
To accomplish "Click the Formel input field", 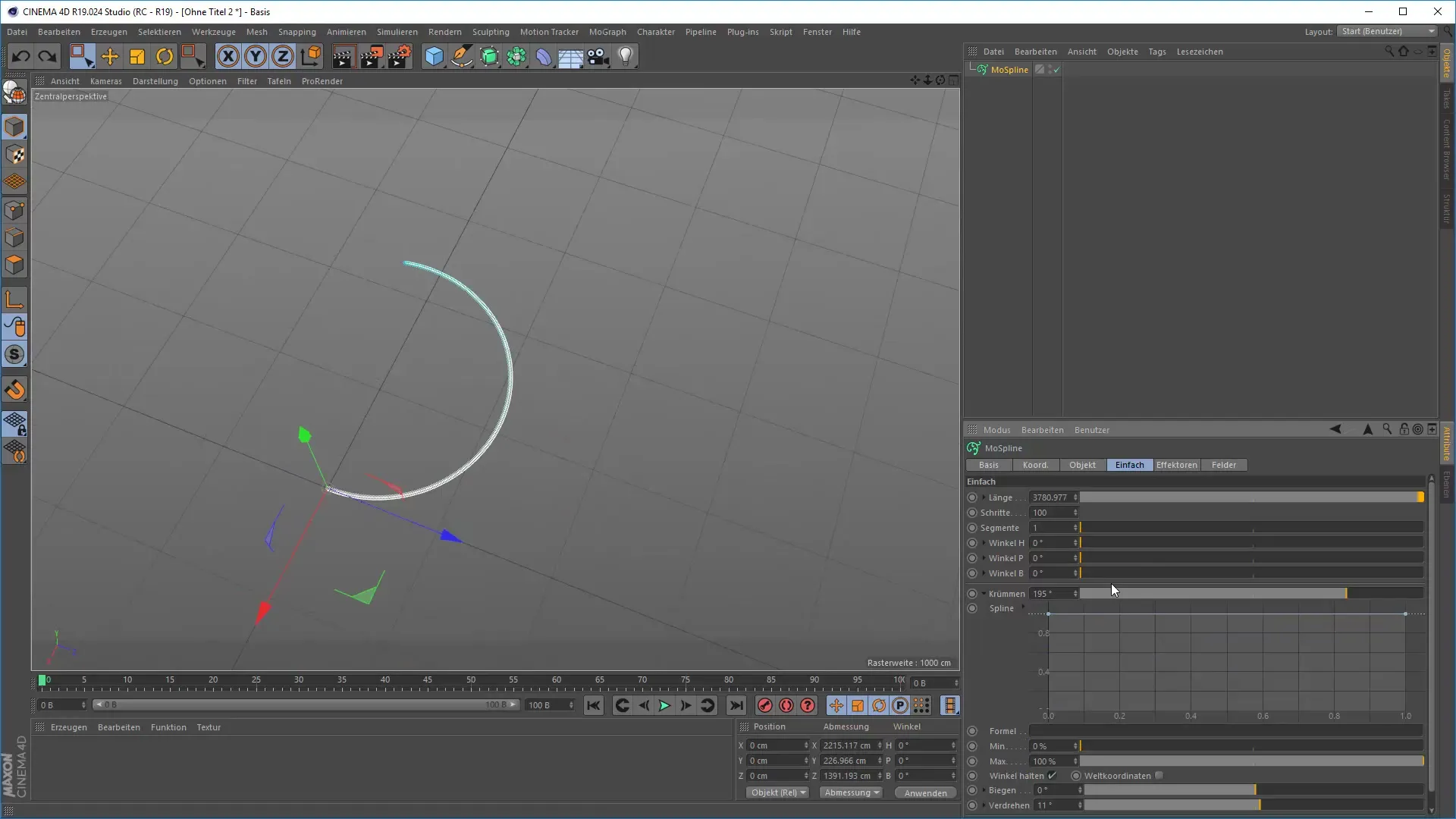I will coord(1225,731).
